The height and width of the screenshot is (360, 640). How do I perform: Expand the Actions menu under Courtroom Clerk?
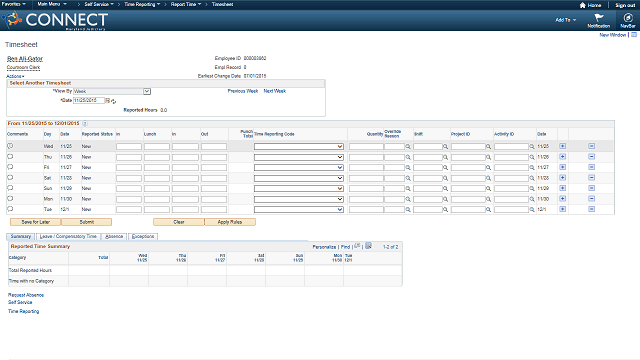tap(15, 76)
